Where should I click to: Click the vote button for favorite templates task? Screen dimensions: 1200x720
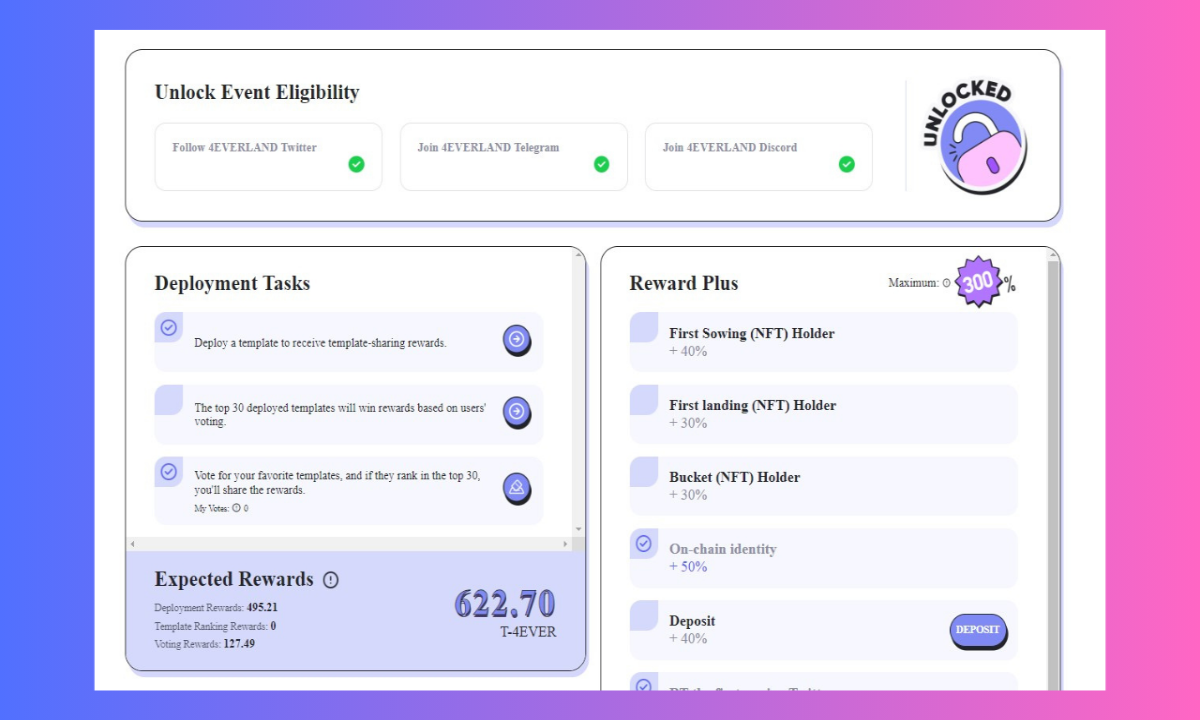click(517, 488)
